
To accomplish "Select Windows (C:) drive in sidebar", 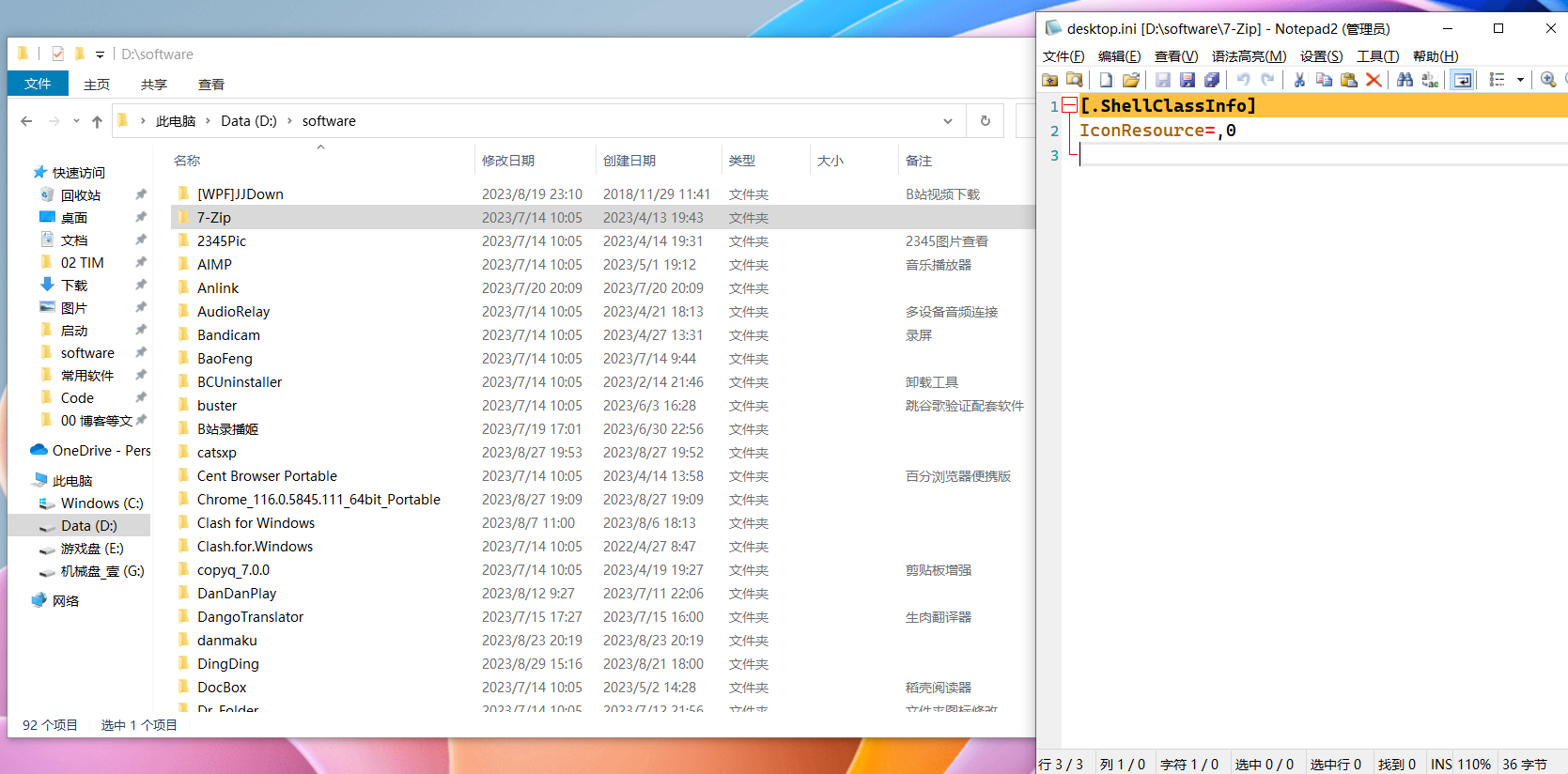I will click(102, 503).
